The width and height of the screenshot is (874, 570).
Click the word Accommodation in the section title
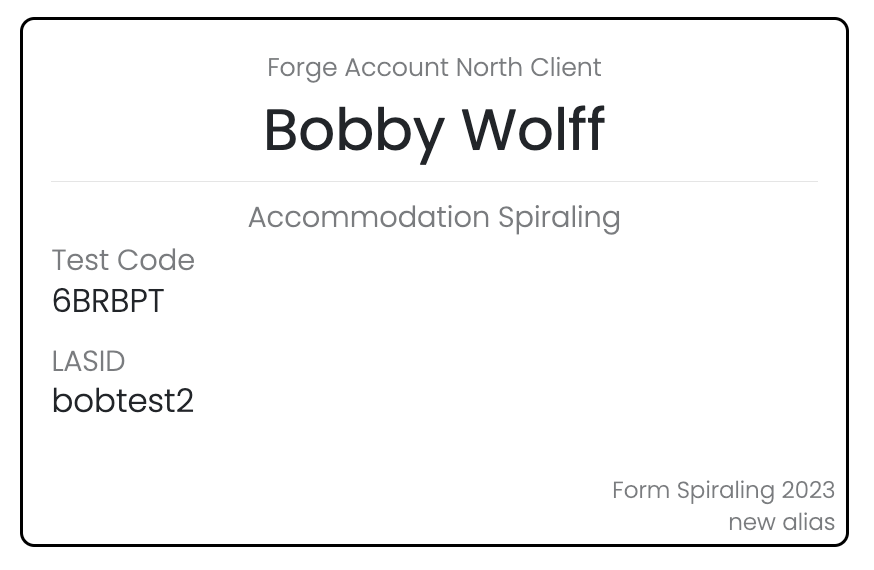pyautogui.click(x=365, y=218)
